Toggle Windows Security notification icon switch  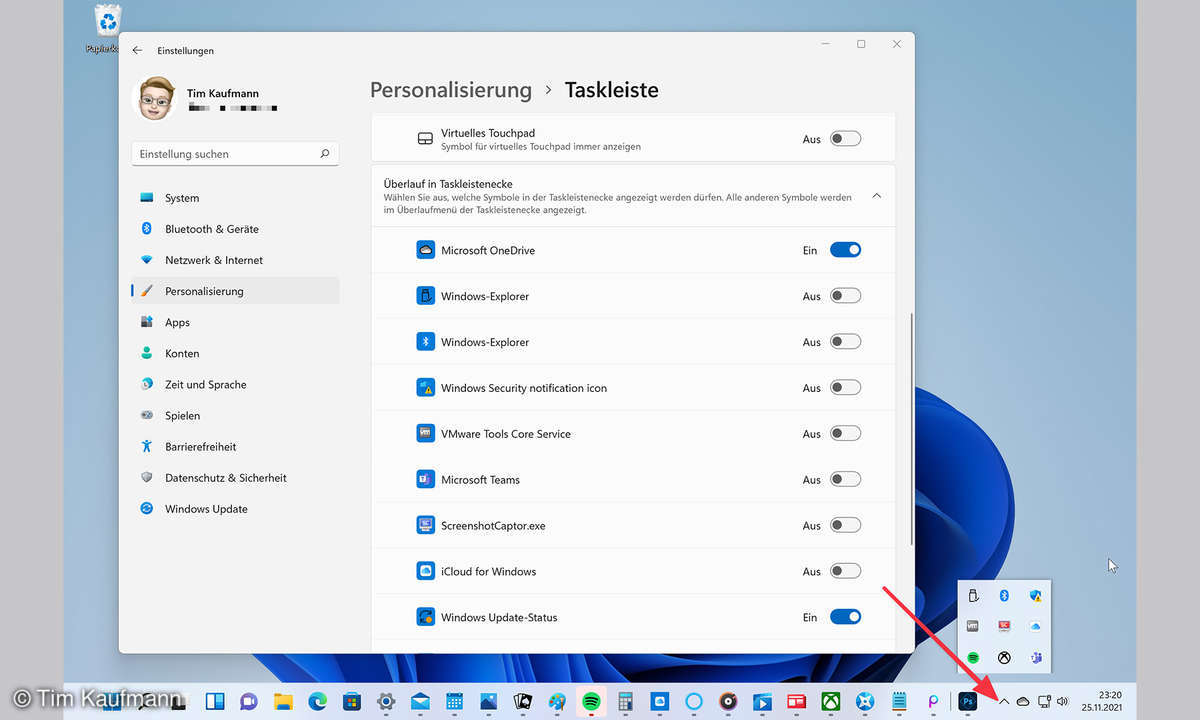[845, 388]
